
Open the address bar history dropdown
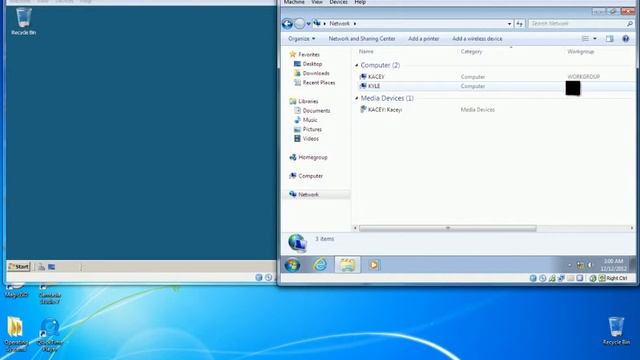pos(509,24)
